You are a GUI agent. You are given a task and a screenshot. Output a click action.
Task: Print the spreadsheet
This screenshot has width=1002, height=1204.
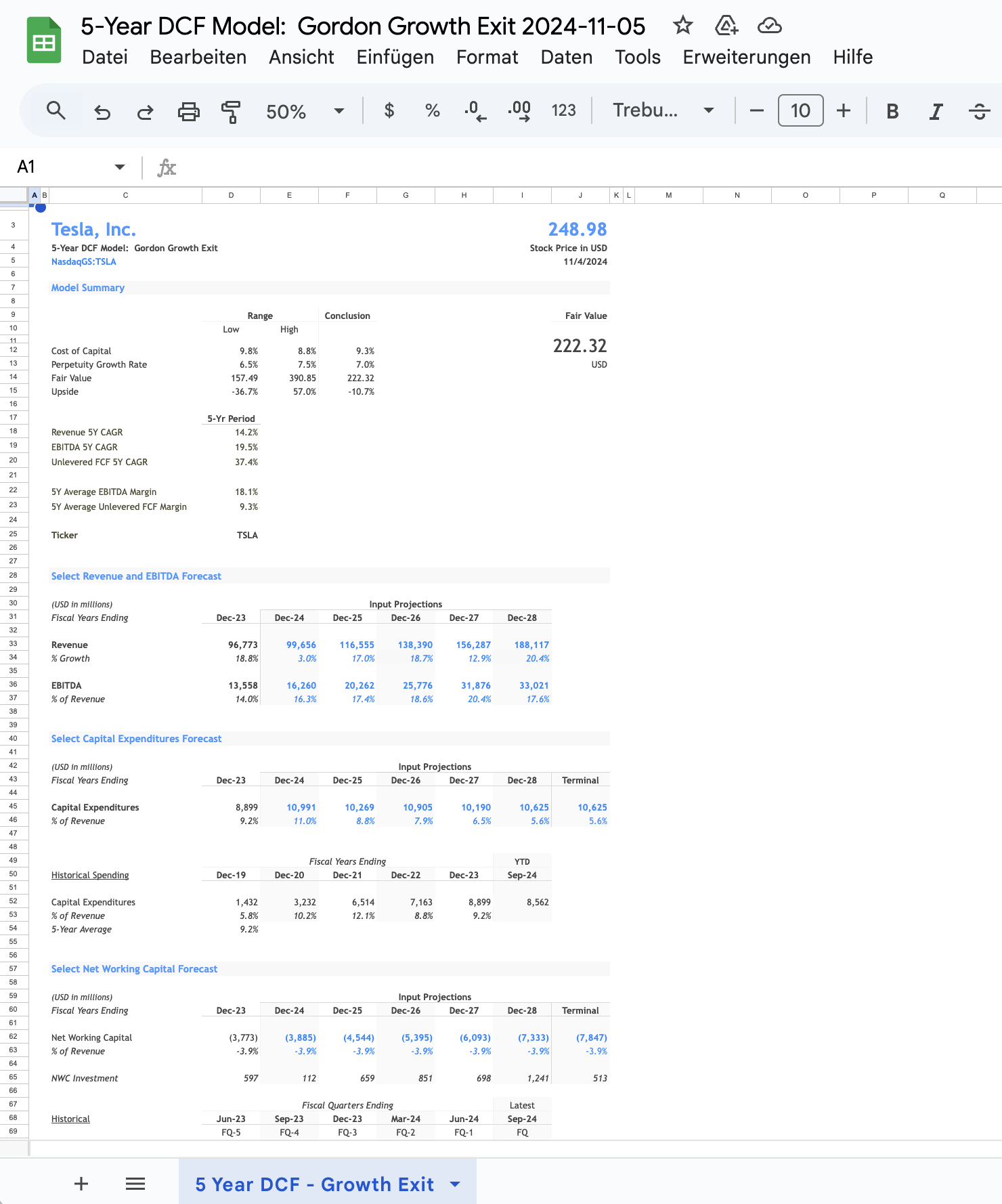point(188,111)
